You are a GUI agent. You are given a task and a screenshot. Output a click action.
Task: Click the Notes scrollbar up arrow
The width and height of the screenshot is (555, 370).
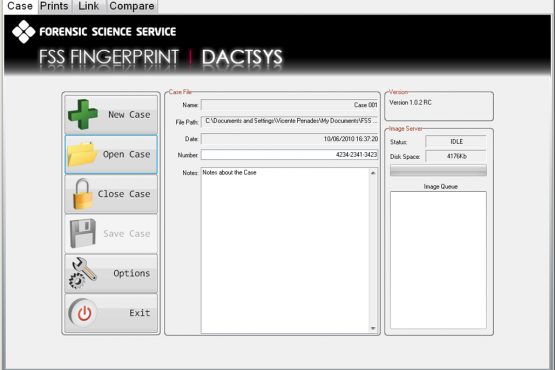373,173
